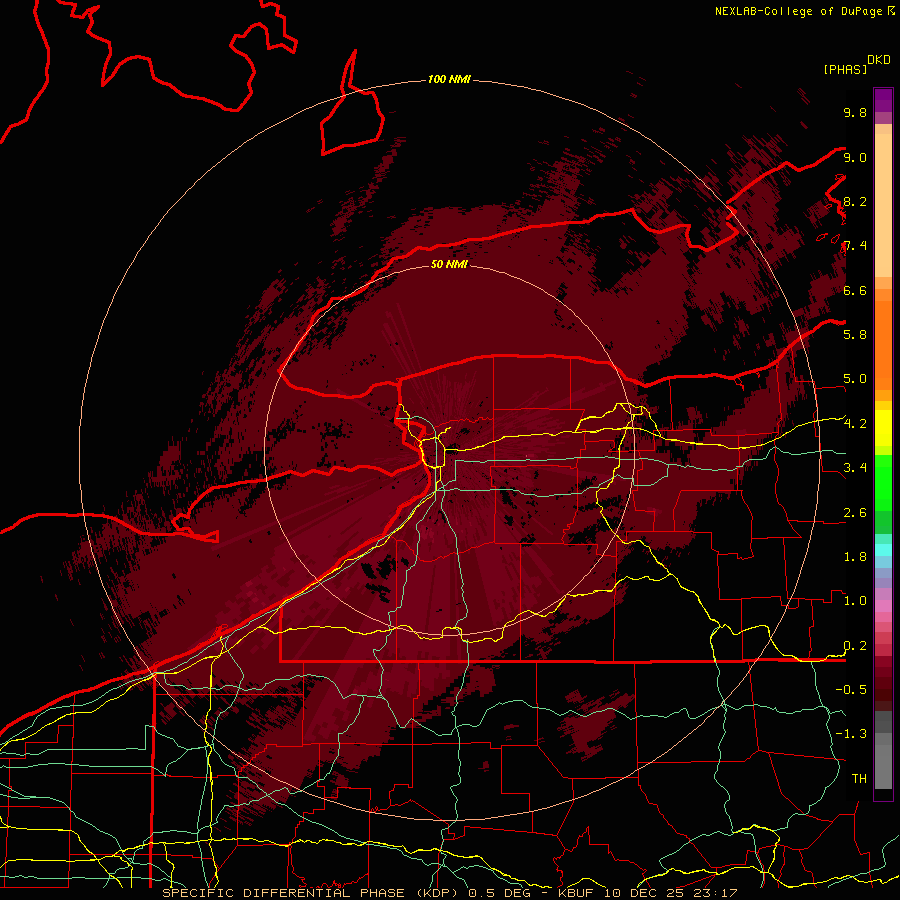
Task: Click the 23:17 timestamp in the caption
Action: 713,893
